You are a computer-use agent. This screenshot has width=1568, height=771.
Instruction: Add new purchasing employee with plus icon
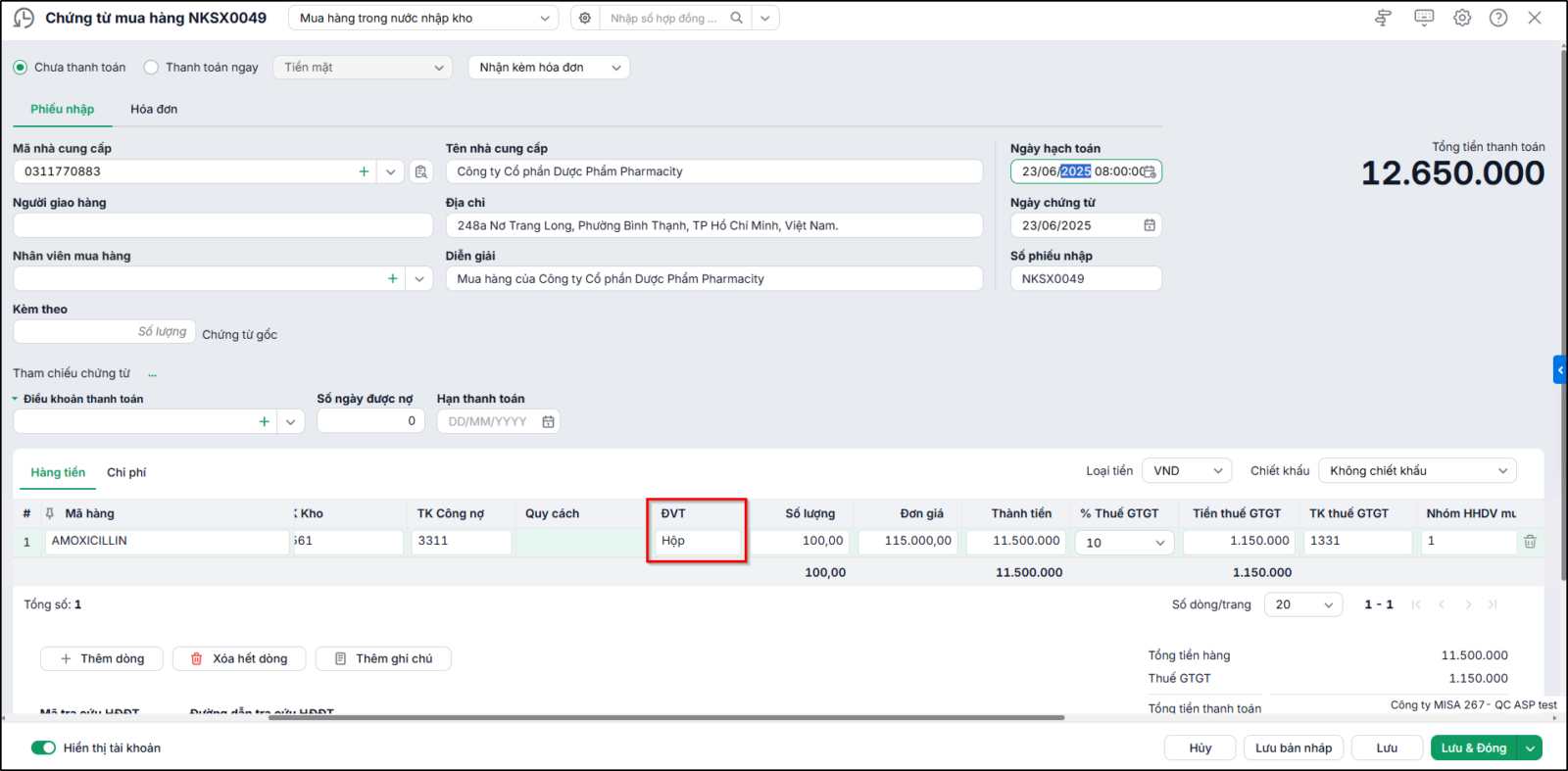(393, 278)
